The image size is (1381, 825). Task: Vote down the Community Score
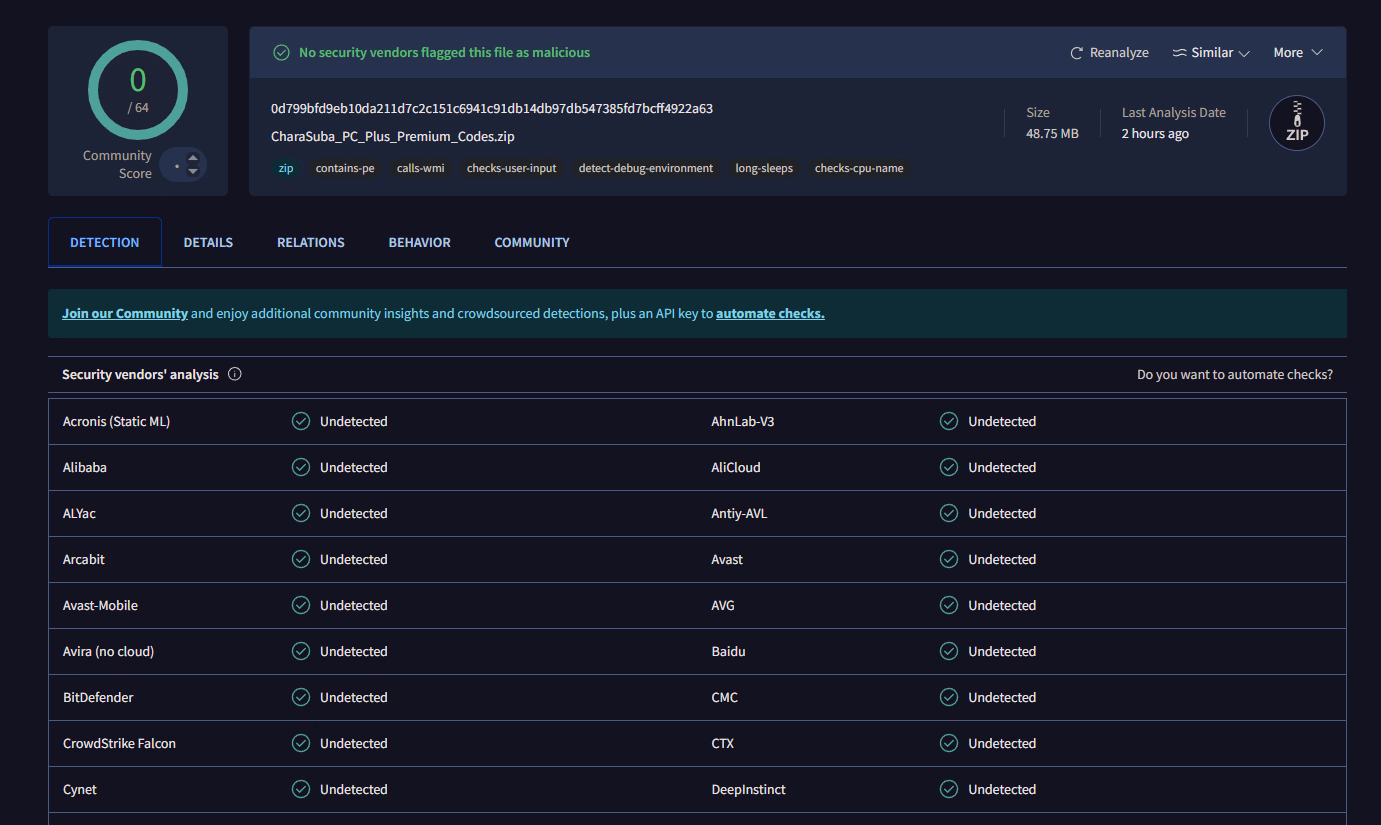193,172
